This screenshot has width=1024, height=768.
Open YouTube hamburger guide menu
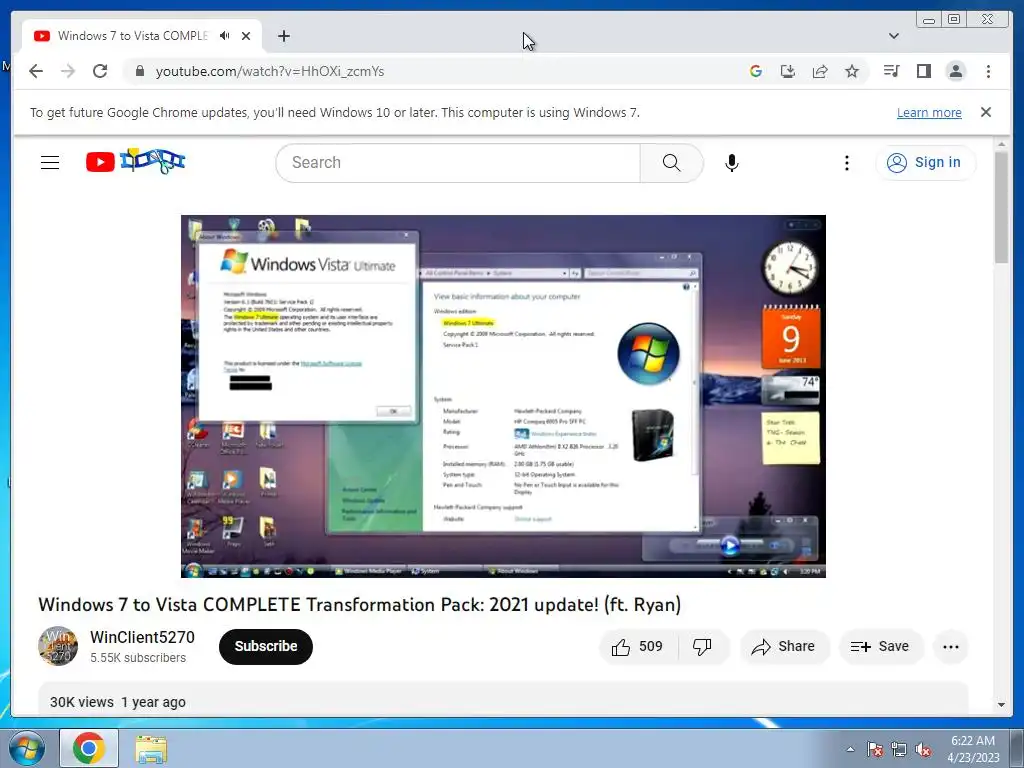coord(50,163)
